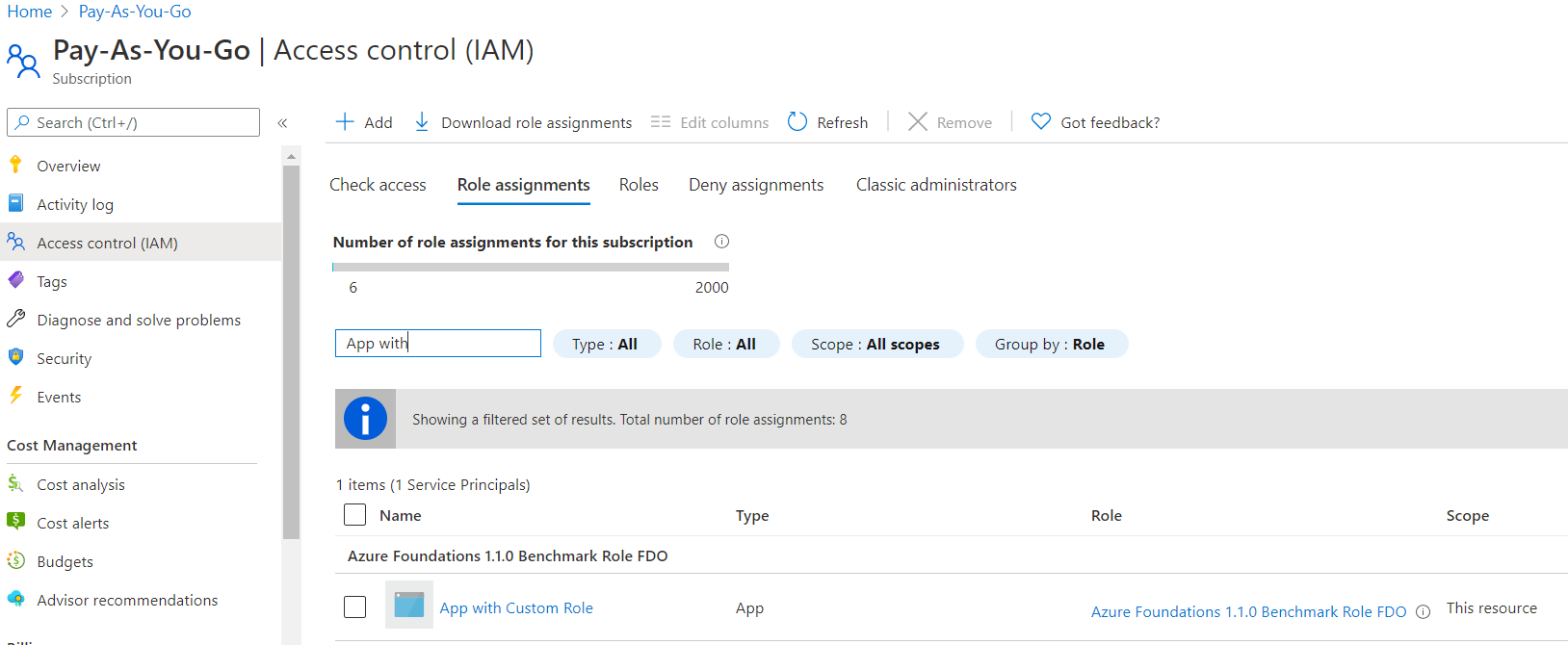Click the Refresh icon in toolbar
1568x645 pixels.
point(797,122)
